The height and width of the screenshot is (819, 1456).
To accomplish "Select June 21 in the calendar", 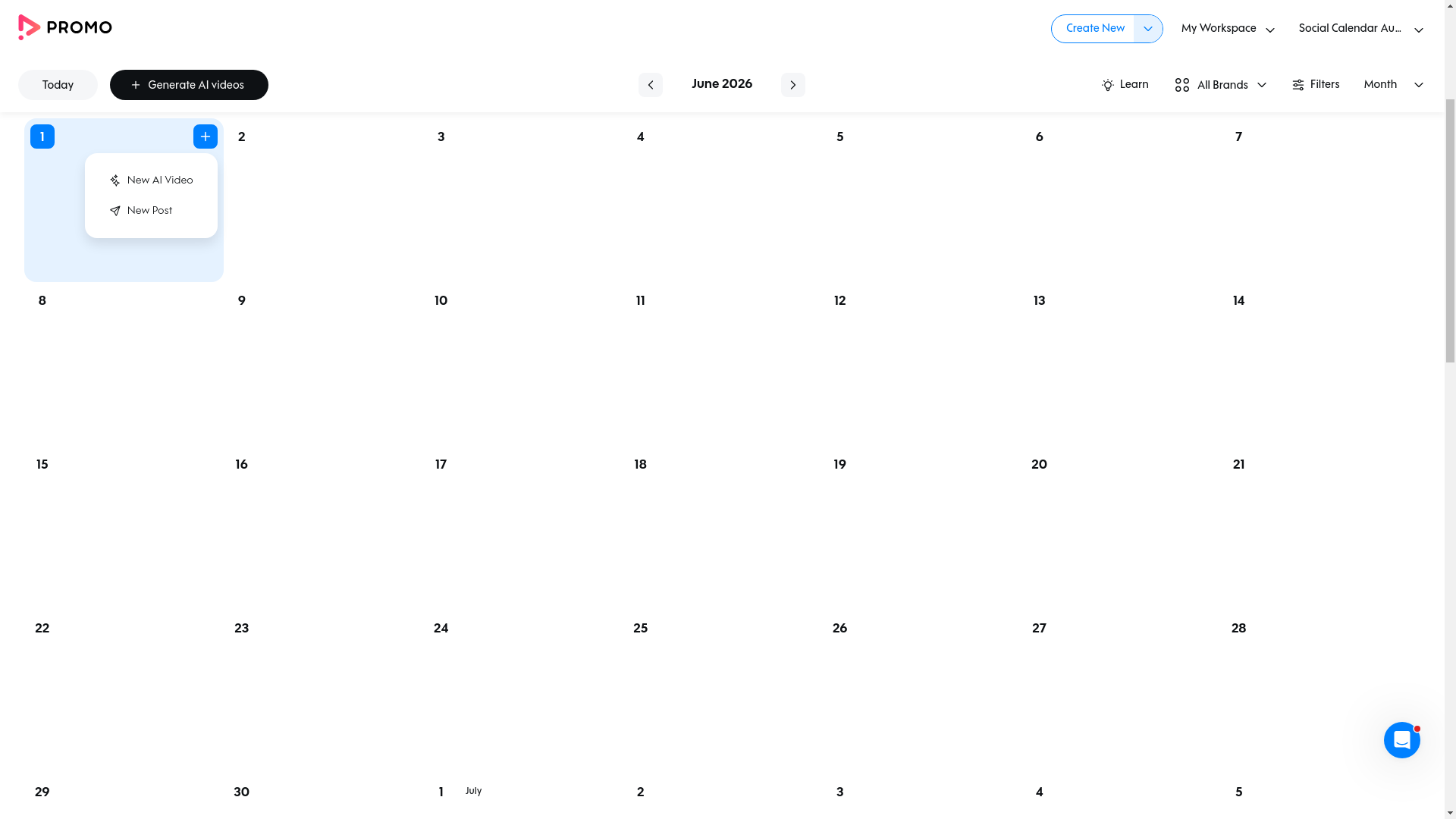I will click(1239, 465).
